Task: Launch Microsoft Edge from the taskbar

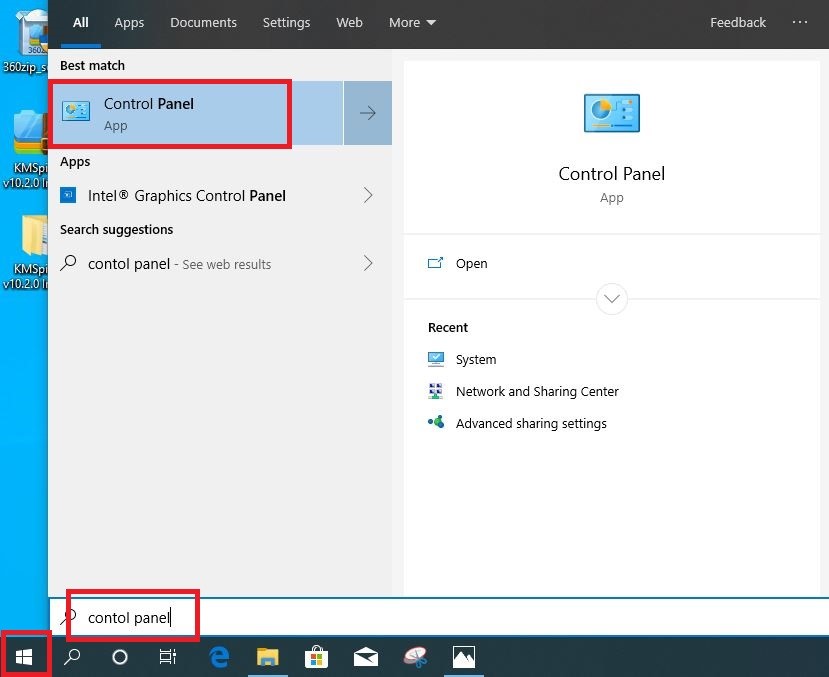Action: pyautogui.click(x=219, y=657)
